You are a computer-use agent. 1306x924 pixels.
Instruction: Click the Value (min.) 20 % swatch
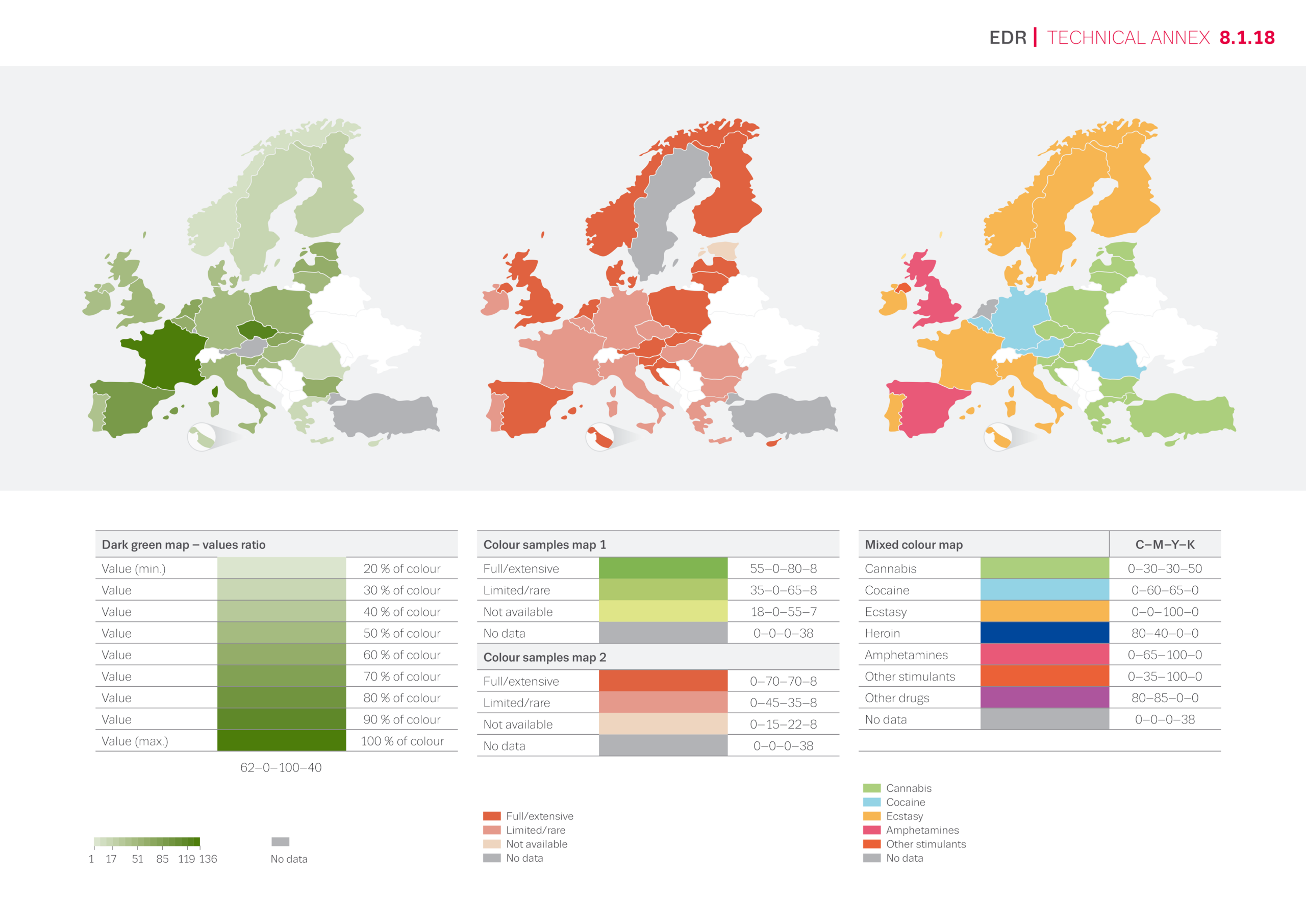point(282,568)
